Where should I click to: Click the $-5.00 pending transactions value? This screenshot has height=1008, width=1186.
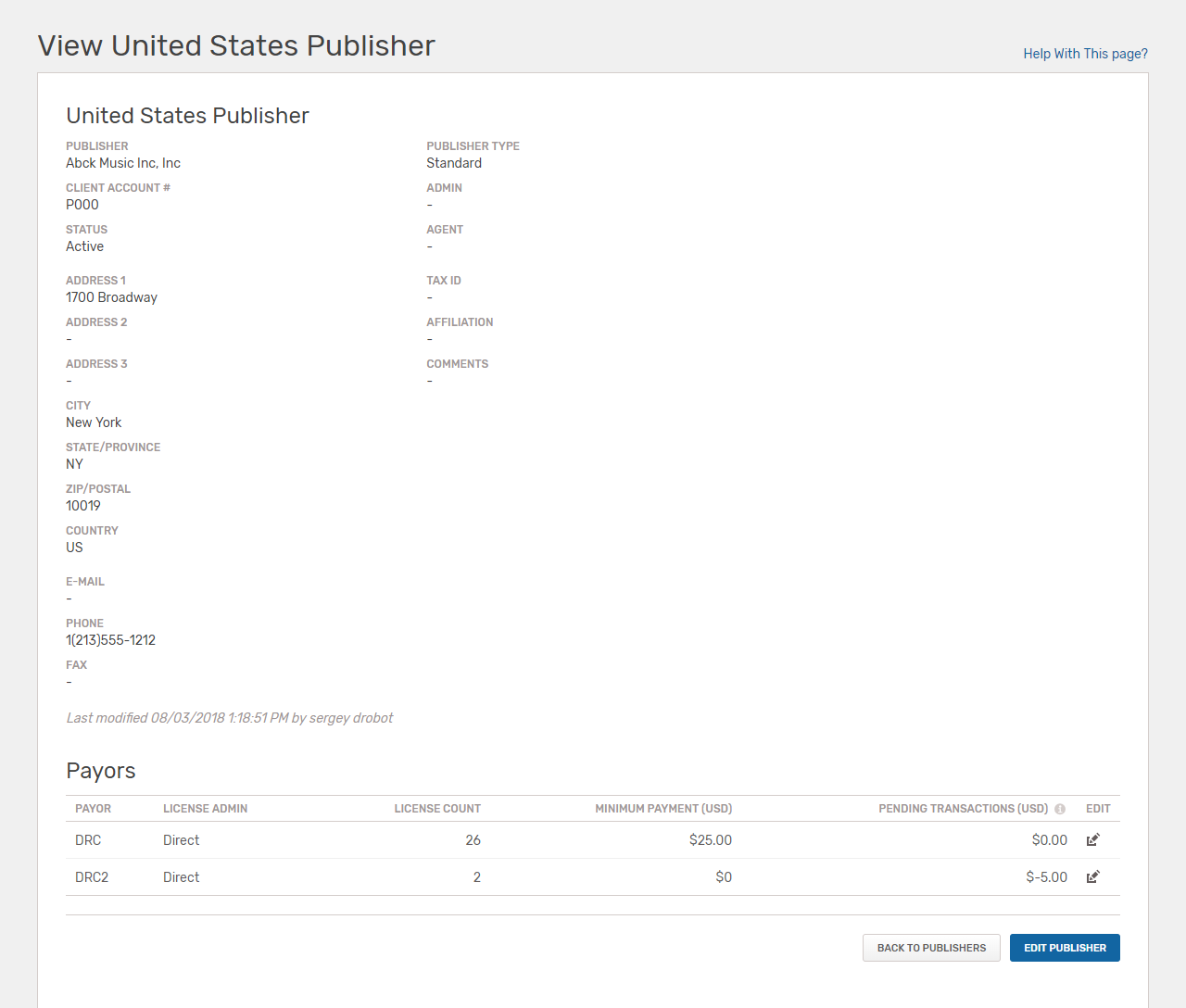point(1046,877)
